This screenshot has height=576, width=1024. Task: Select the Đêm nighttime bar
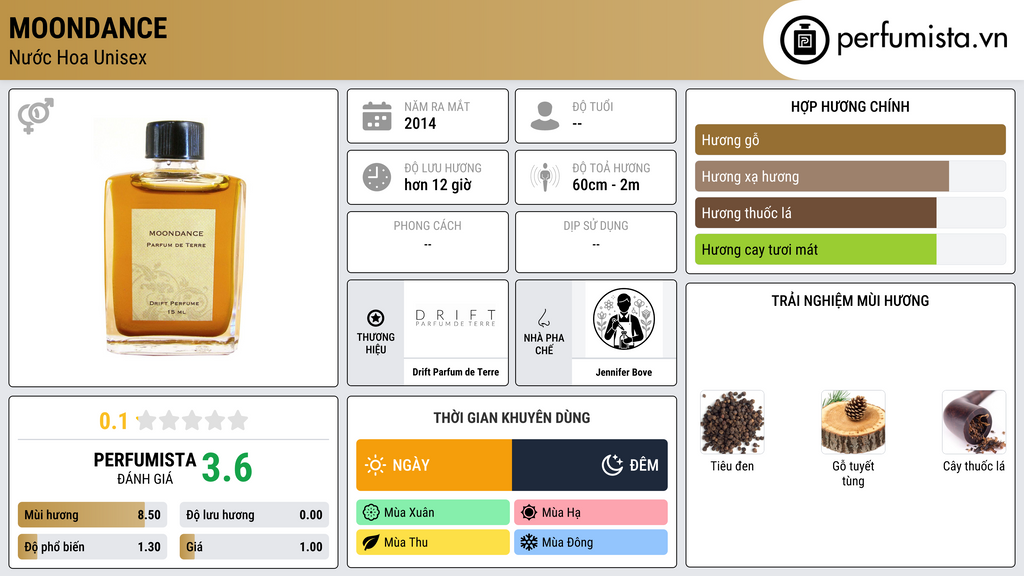pos(590,465)
